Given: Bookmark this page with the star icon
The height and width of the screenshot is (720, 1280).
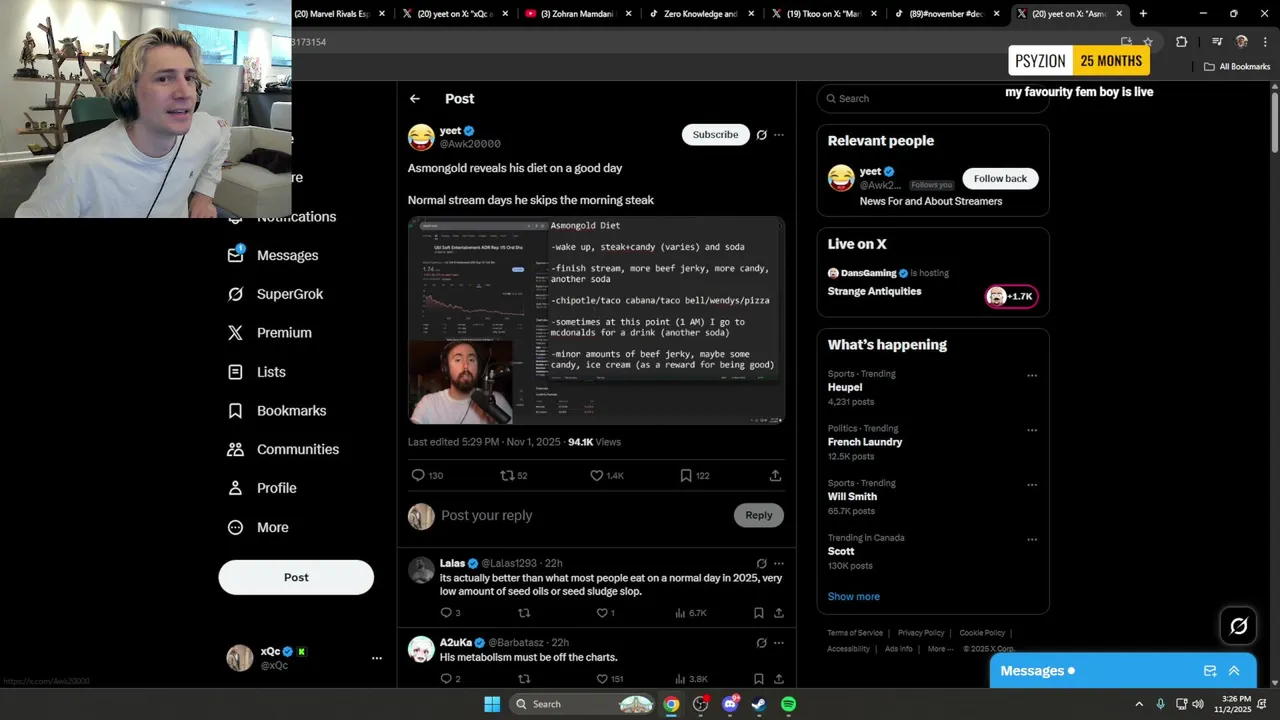Looking at the screenshot, I should click(x=1148, y=42).
